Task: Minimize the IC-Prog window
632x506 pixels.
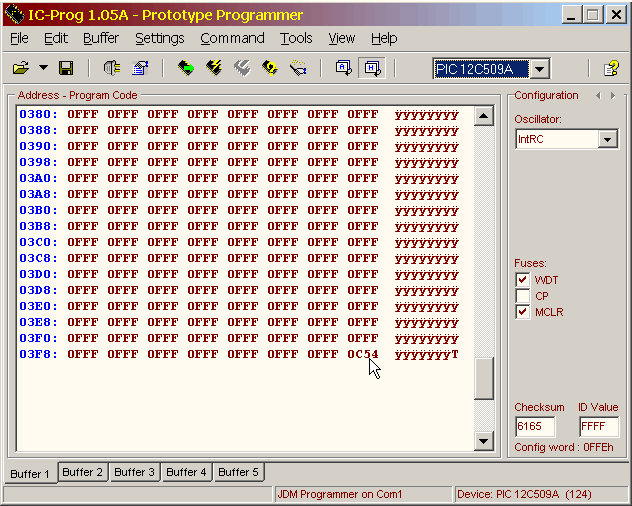Action: pyautogui.click(x=571, y=15)
